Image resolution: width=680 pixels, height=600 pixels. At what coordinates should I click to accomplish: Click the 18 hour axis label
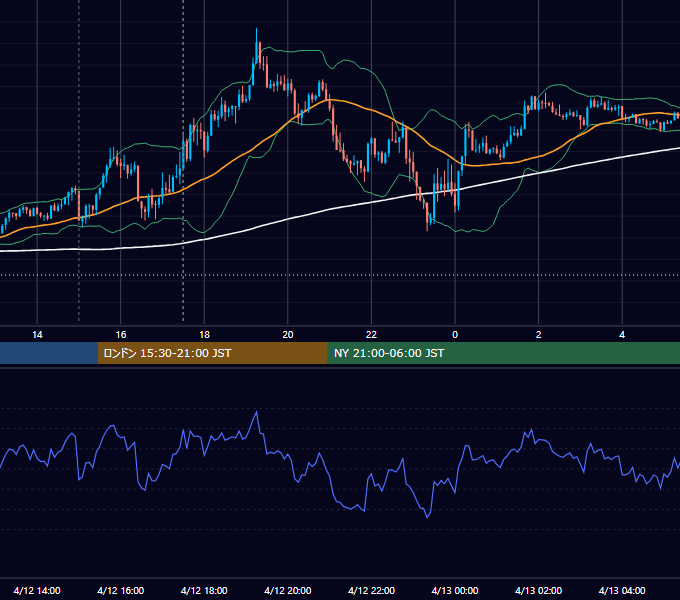click(x=204, y=335)
